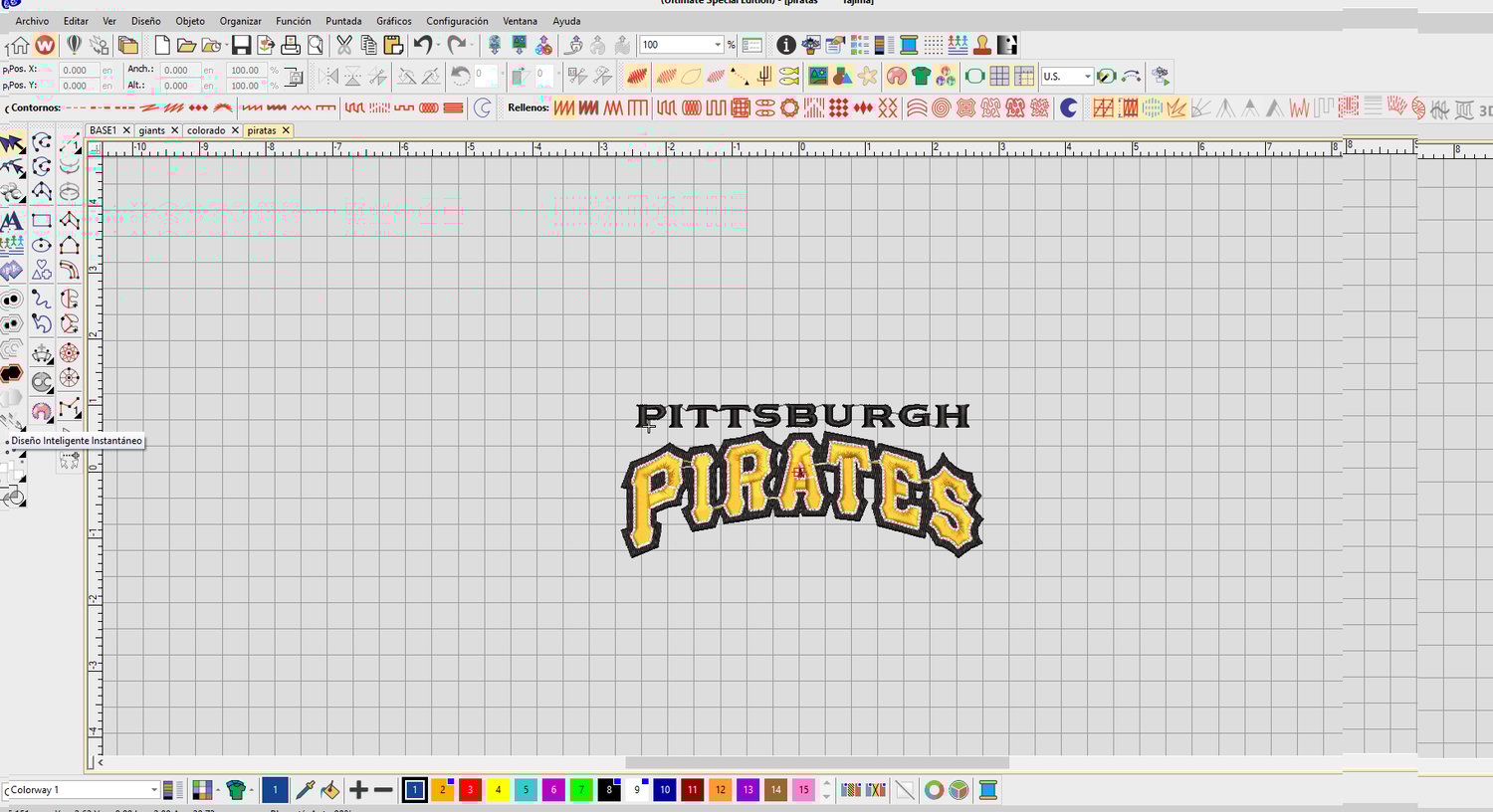Click the blue thread spool icon in top toolbar
Image resolution: width=1493 pixels, height=812 pixels.
909,45
